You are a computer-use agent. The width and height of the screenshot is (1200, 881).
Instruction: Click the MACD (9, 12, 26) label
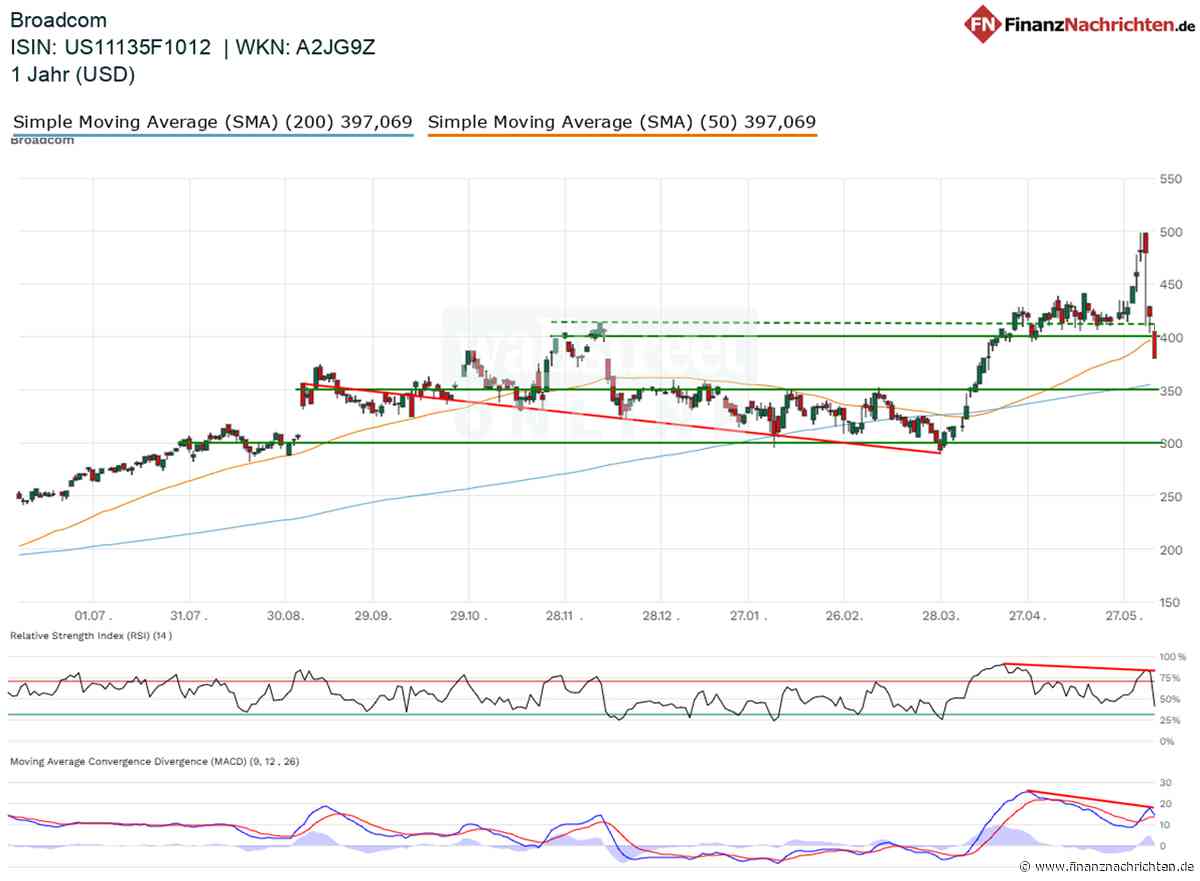click(x=155, y=762)
